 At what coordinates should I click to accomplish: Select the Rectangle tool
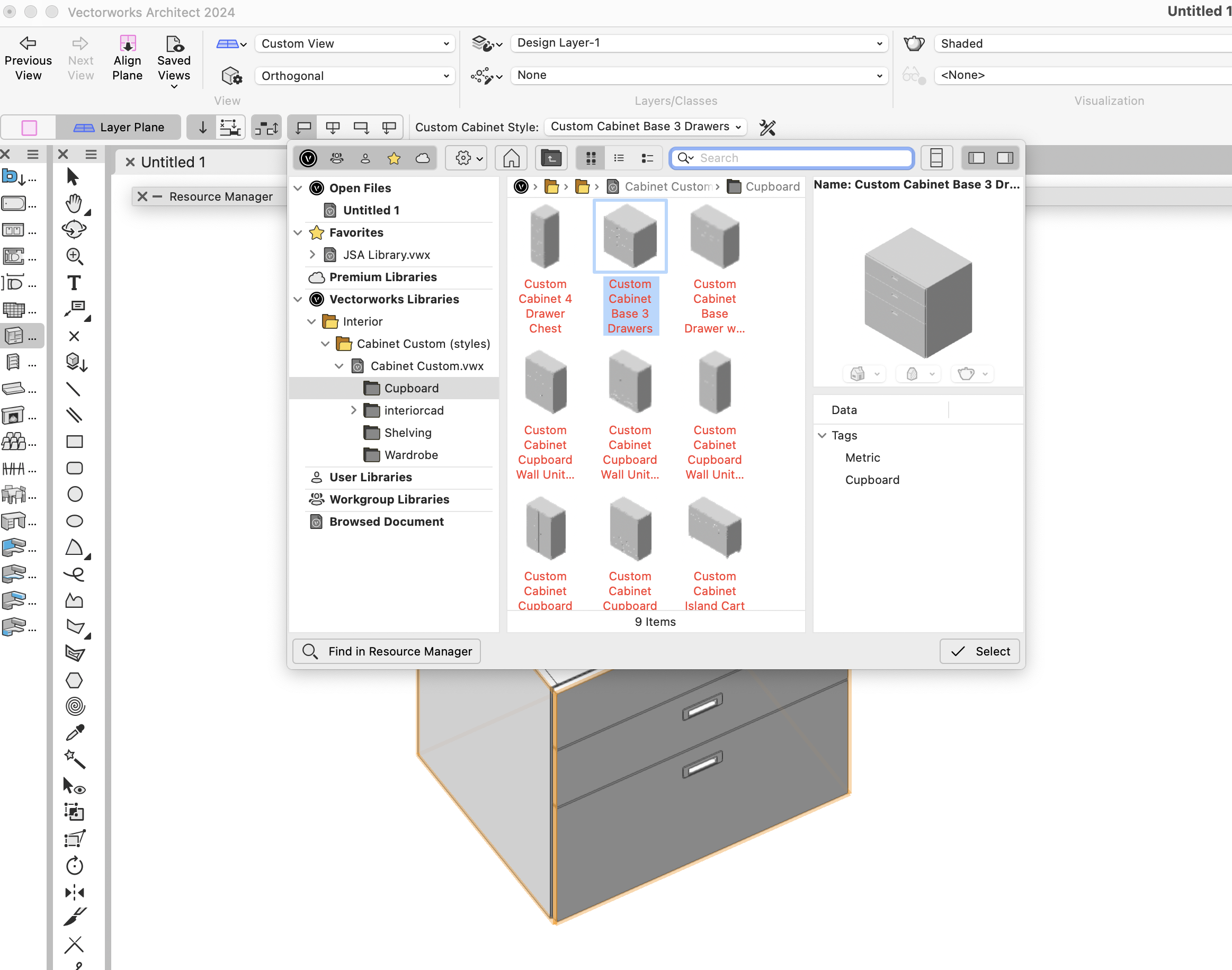pos(74,441)
